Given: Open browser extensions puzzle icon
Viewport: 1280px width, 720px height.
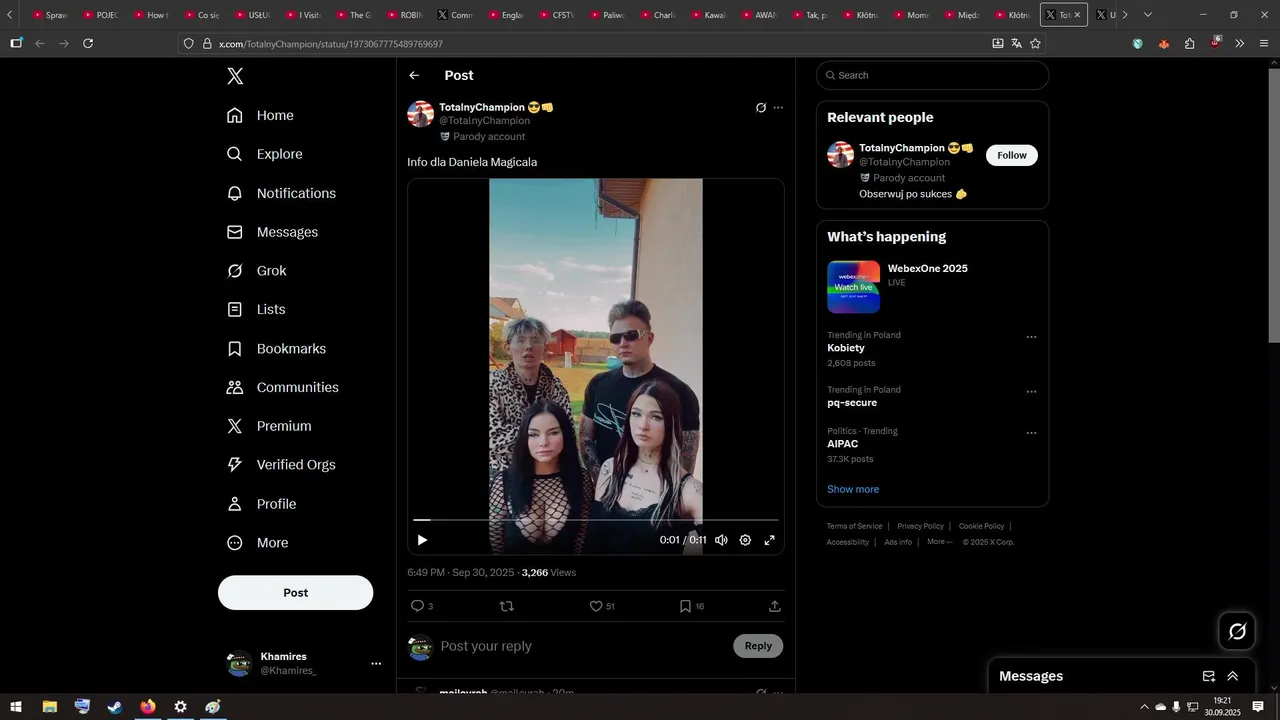Looking at the screenshot, I should (x=1189, y=43).
